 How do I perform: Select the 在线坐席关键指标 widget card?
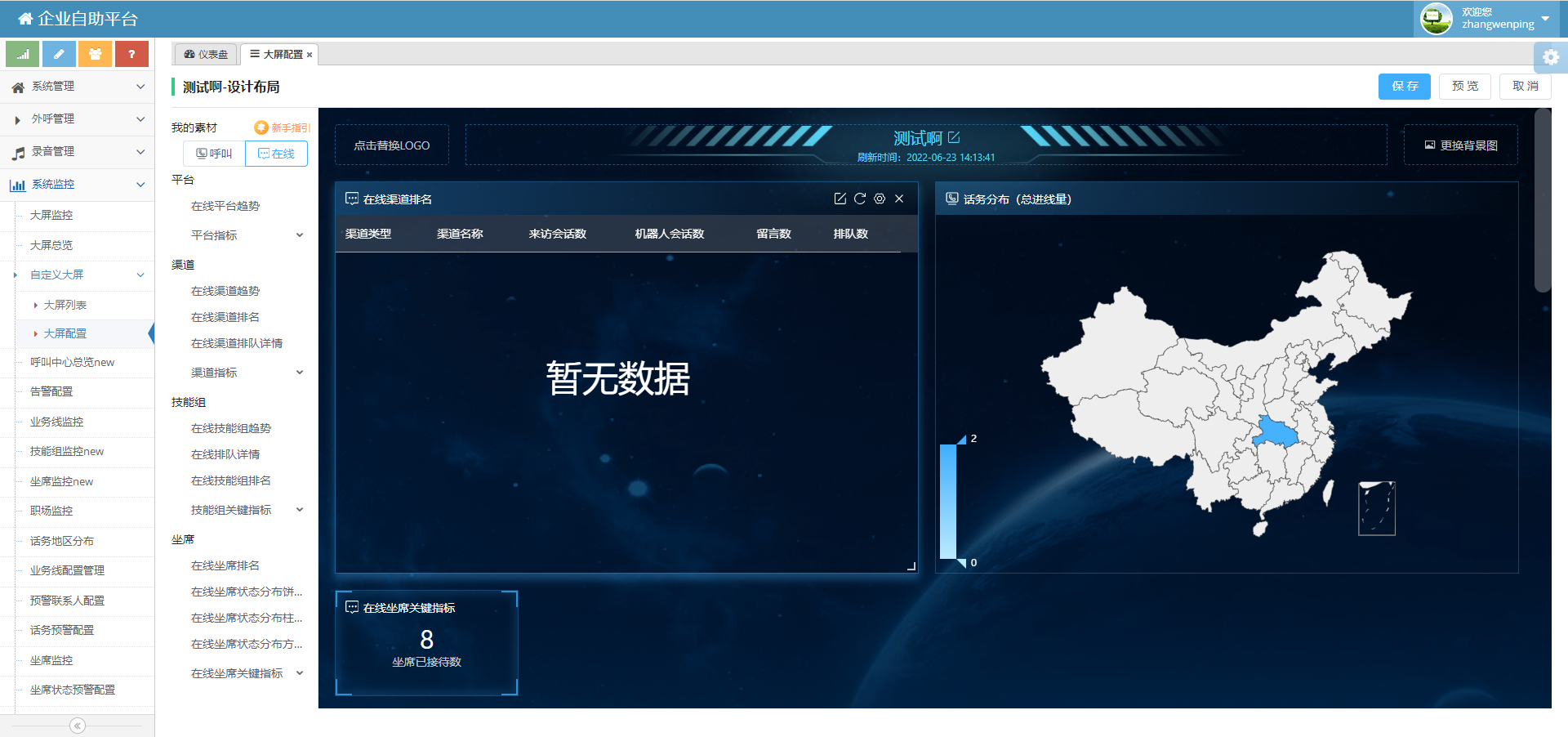tap(426, 643)
